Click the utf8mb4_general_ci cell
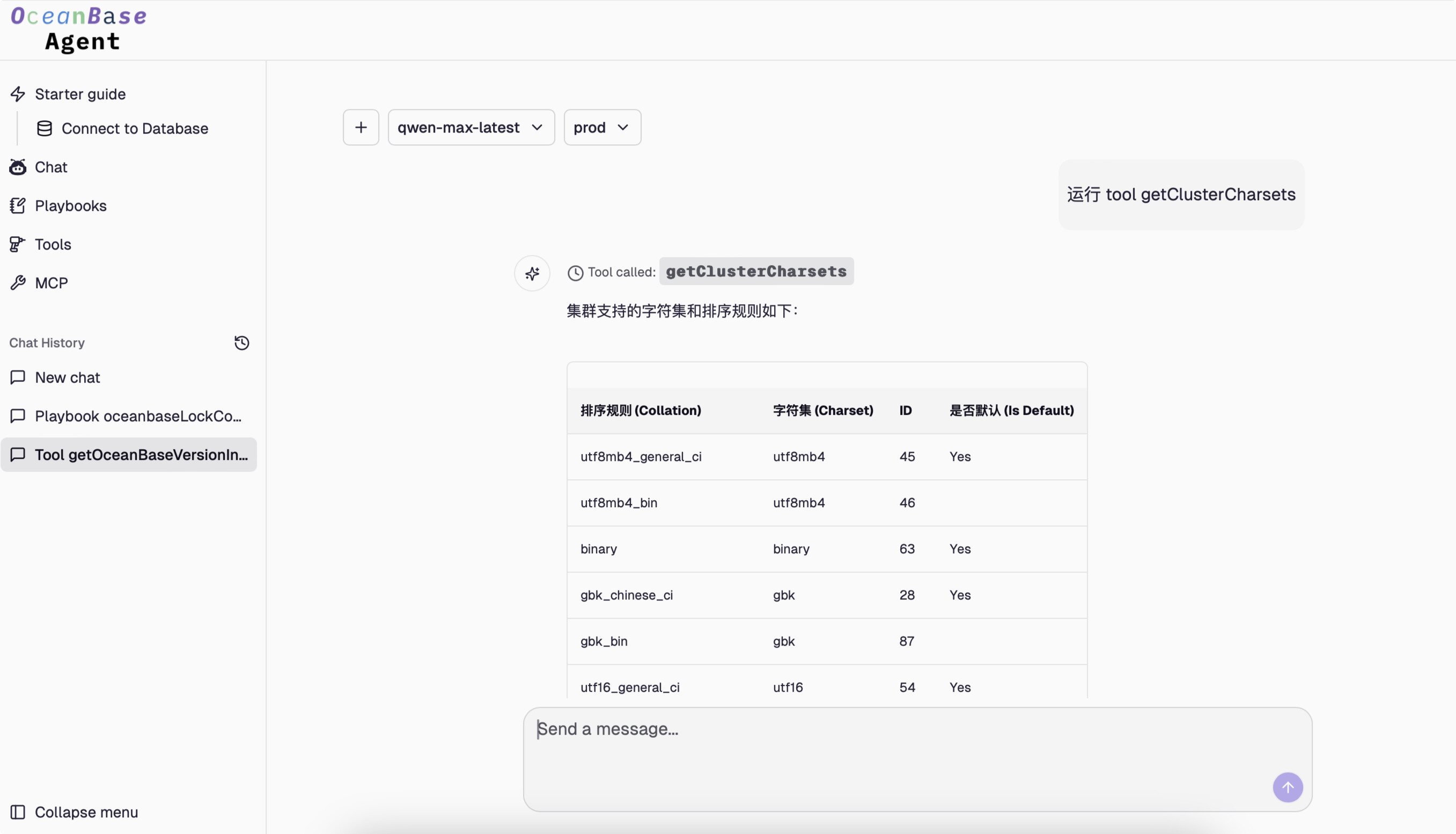Image resolution: width=1456 pixels, height=834 pixels. click(641, 457)
